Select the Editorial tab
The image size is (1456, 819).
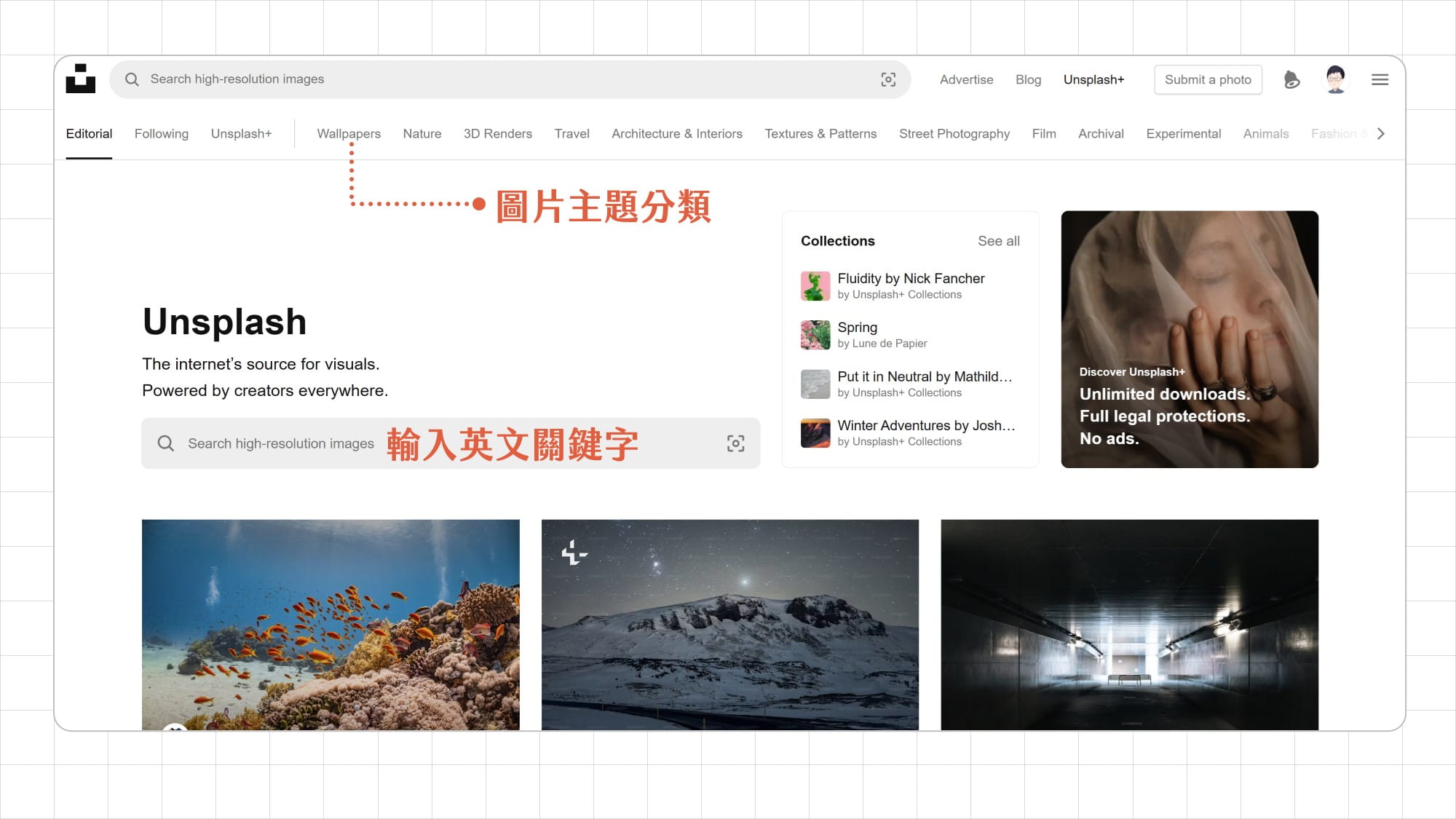pos(89,134)
